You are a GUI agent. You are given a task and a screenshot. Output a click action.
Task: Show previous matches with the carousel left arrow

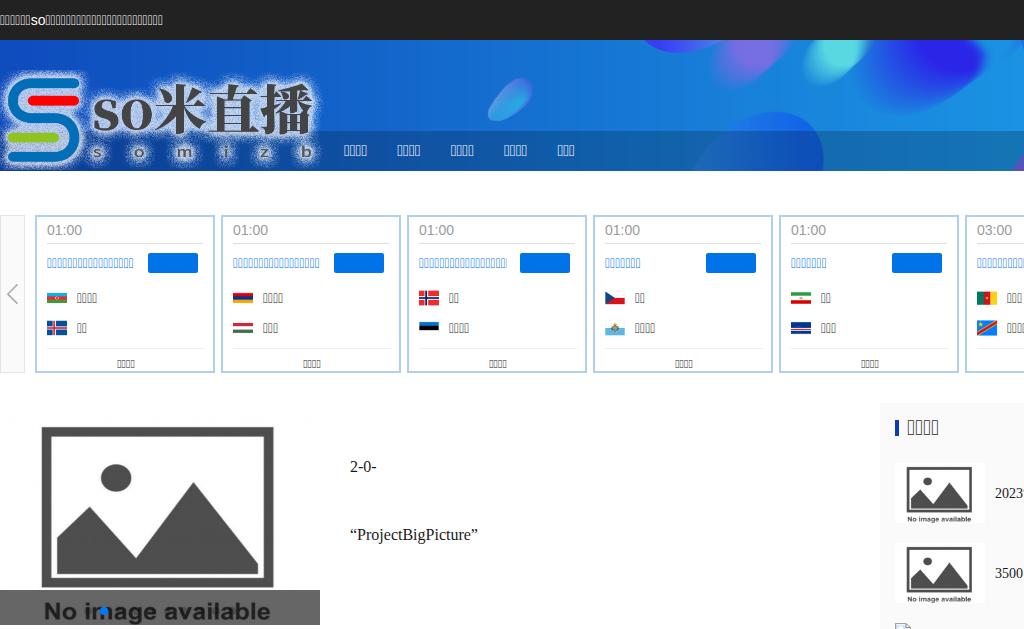click(x=12, y=294)
